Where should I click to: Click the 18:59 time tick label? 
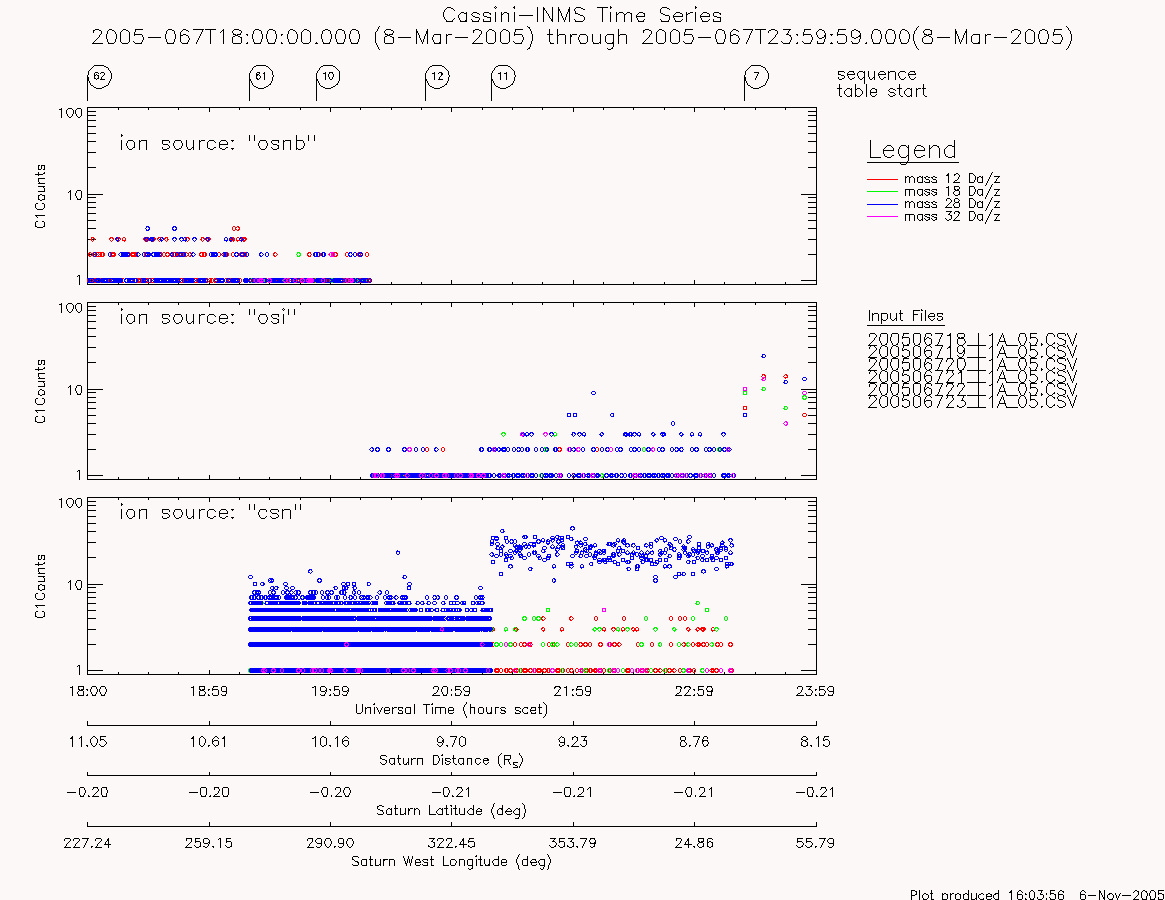209,691
